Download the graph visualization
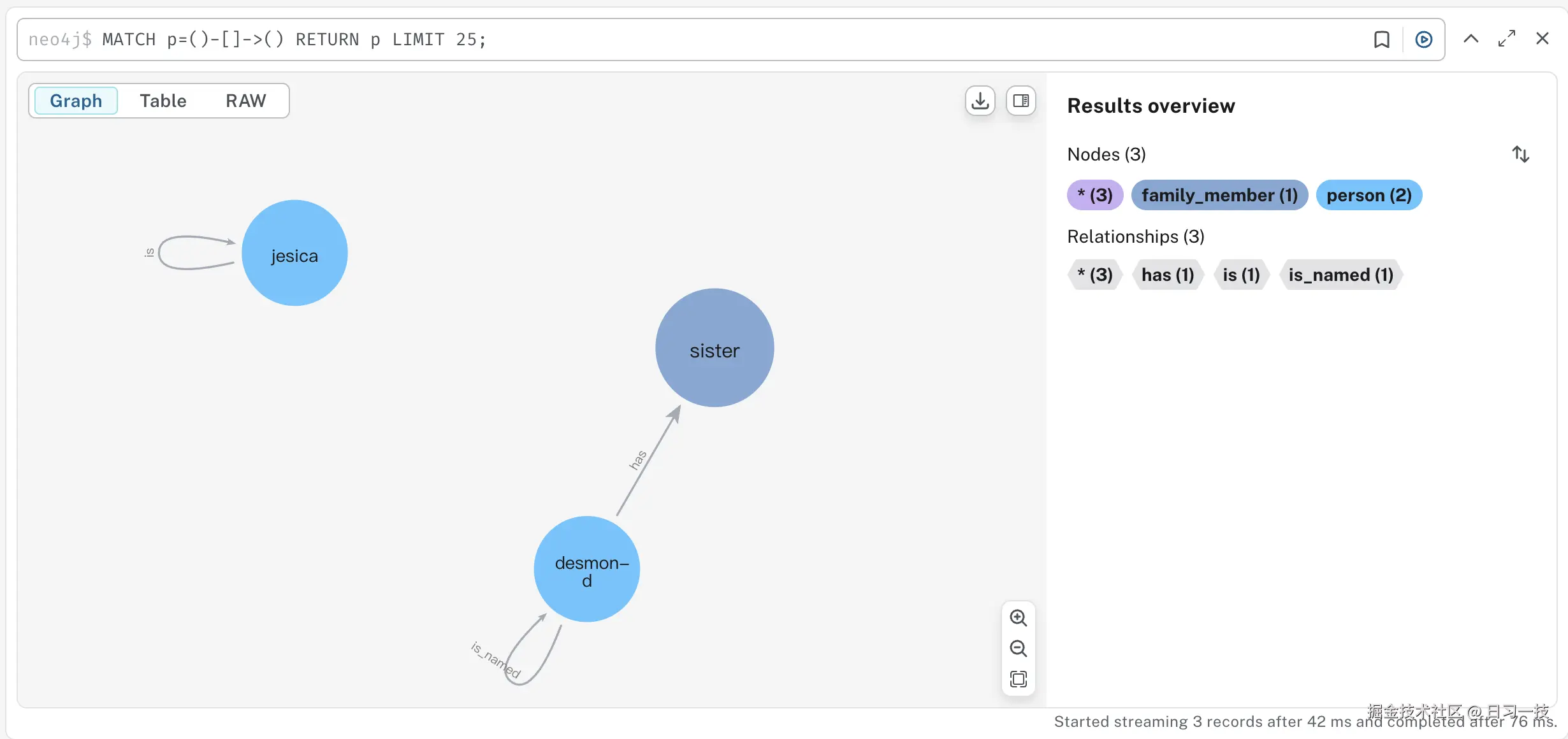This screenshot has height=739, width=1568. (980, 101)
